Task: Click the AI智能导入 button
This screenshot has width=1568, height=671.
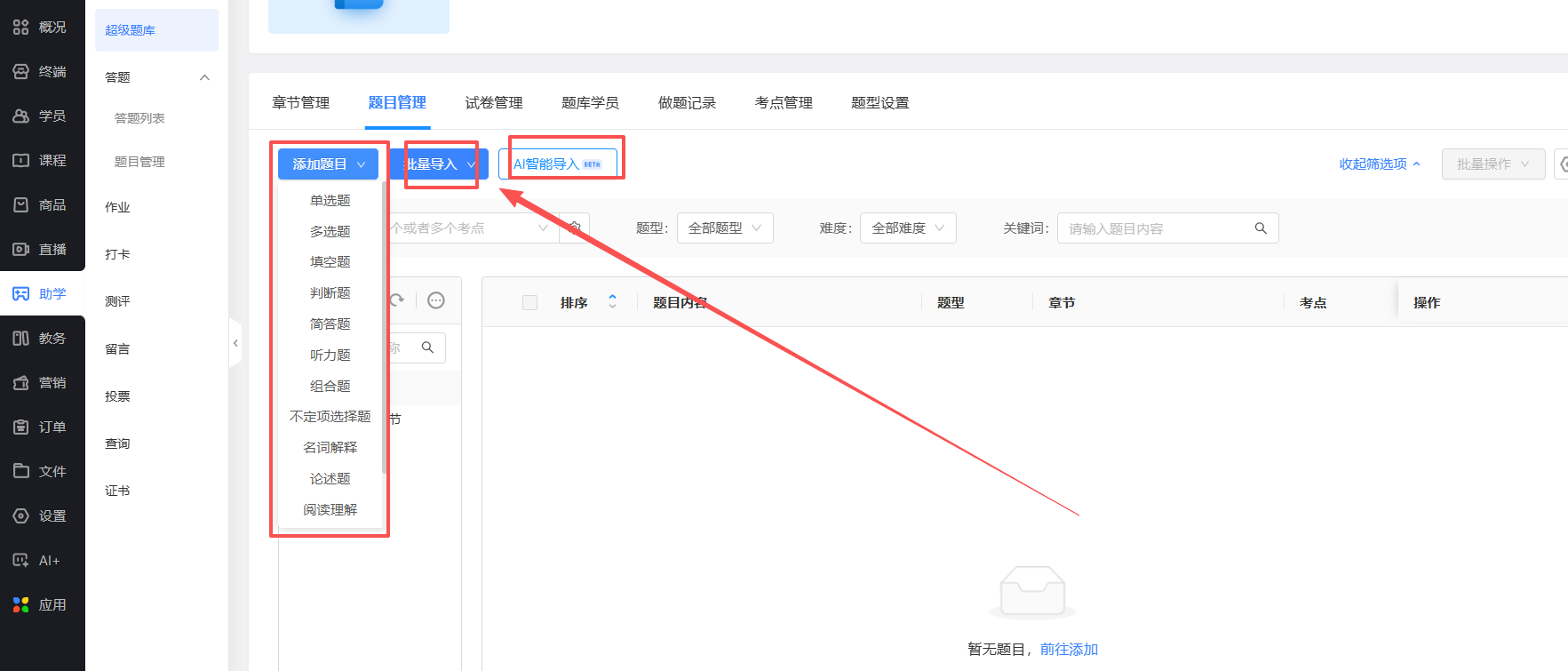Action: [558, 164]
